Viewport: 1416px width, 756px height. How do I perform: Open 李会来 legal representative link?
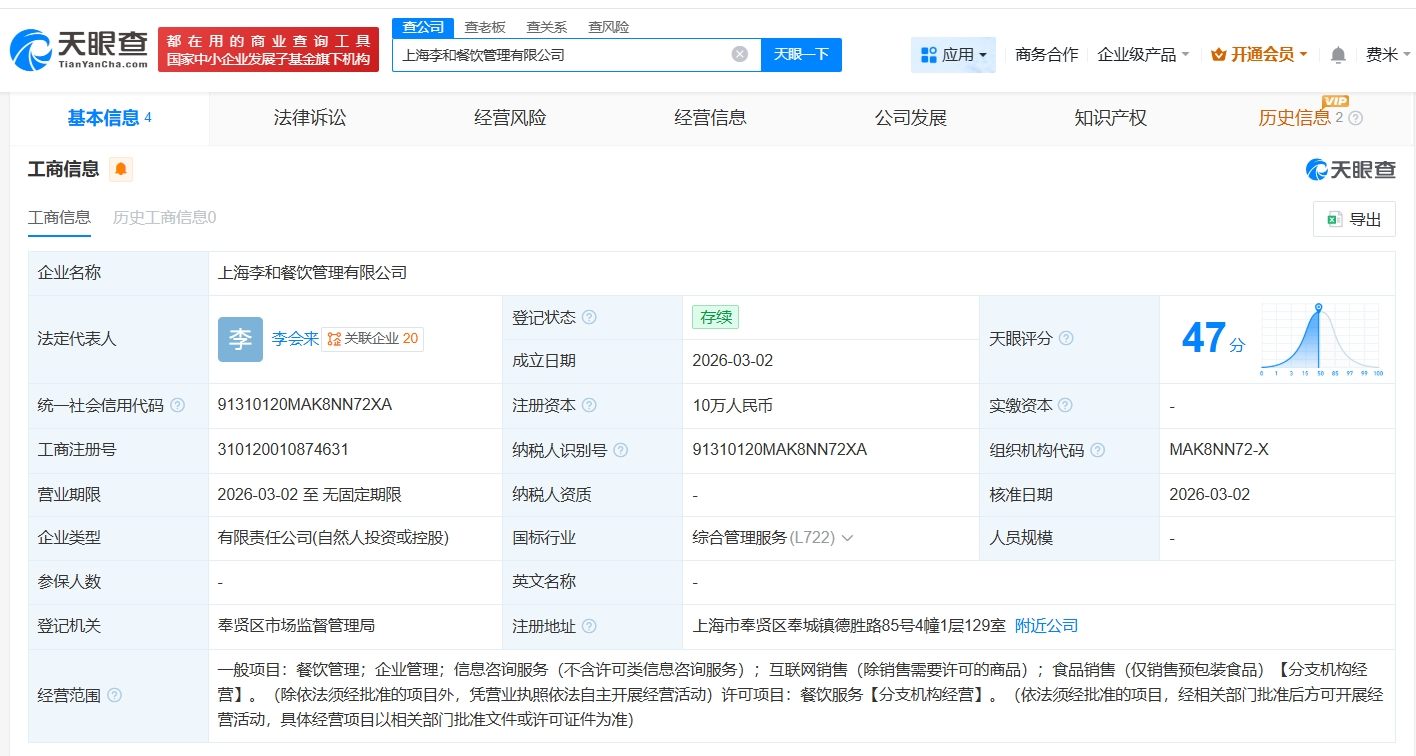295,339
